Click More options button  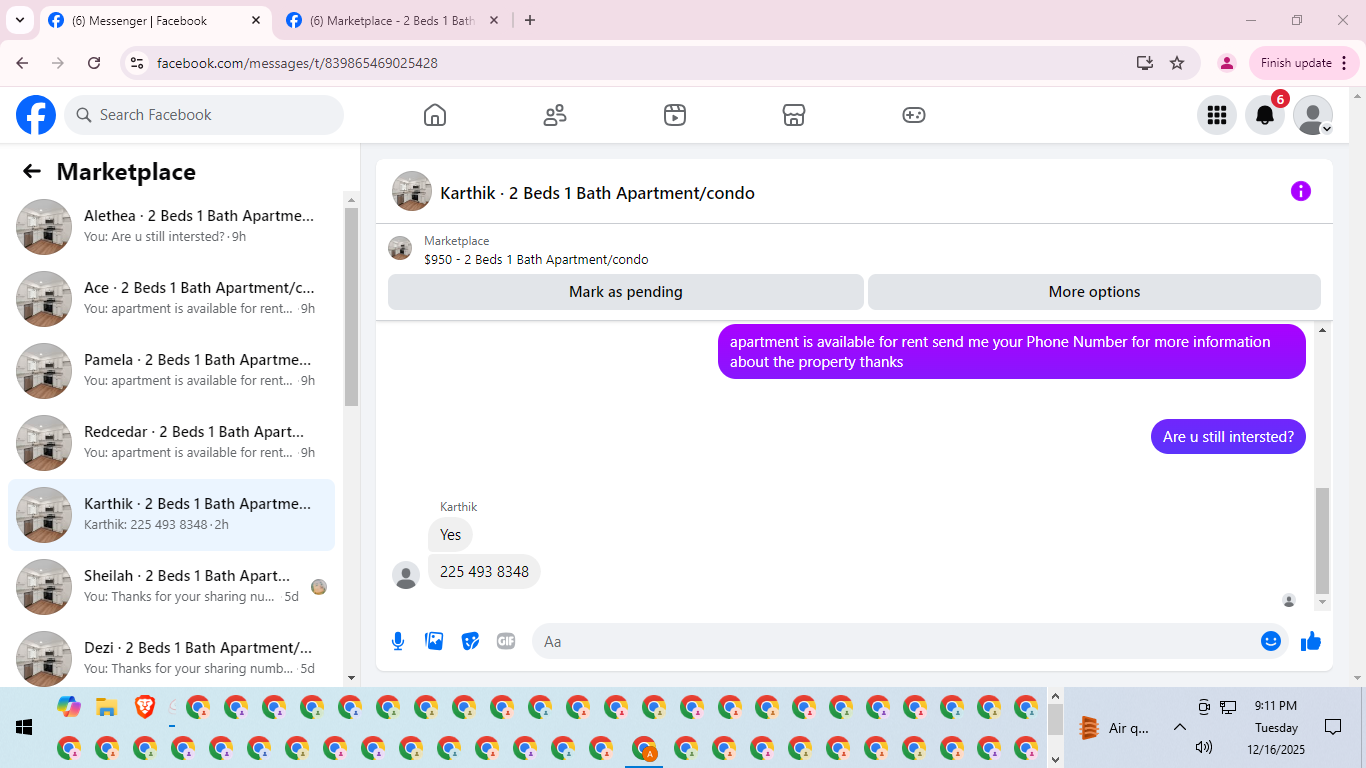[x=1094, y=292]
